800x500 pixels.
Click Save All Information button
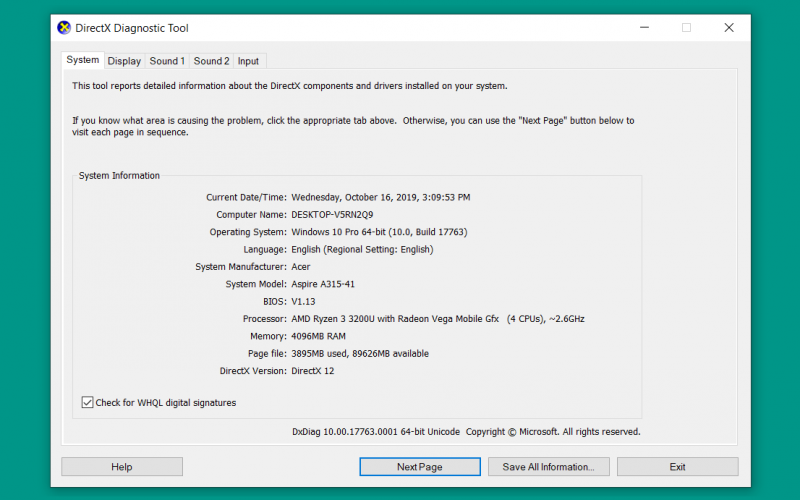[x=548, y=467]
